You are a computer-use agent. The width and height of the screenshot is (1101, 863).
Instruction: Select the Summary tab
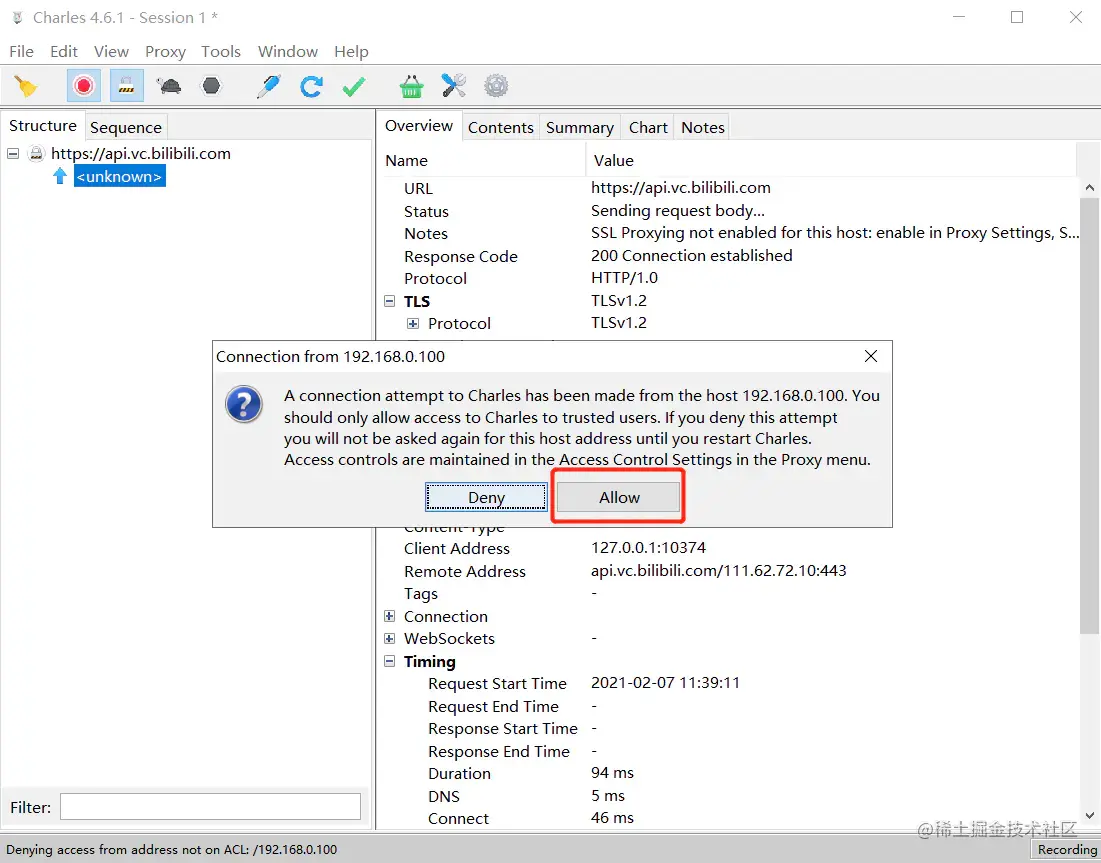580,128
